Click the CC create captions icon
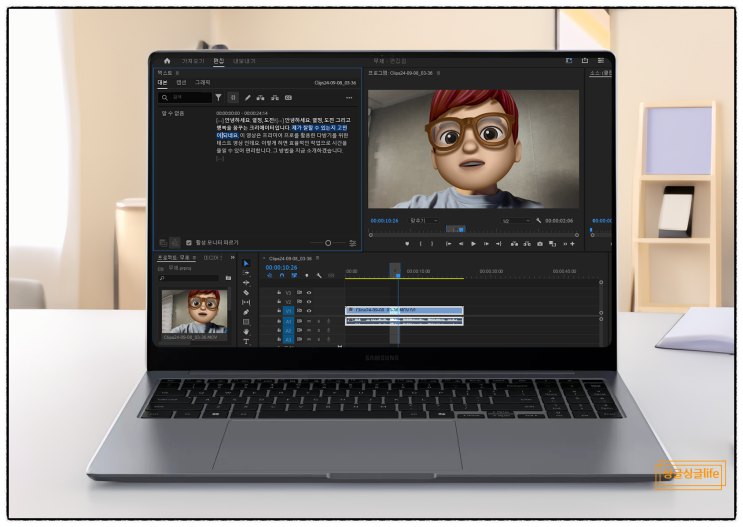The image size is (743, 527). coord(288,98)
